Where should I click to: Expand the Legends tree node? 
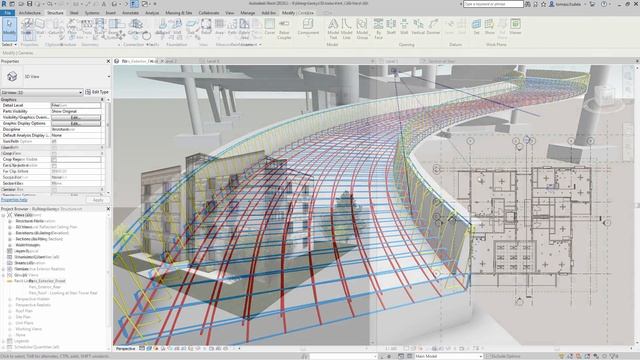click(4, 341)
